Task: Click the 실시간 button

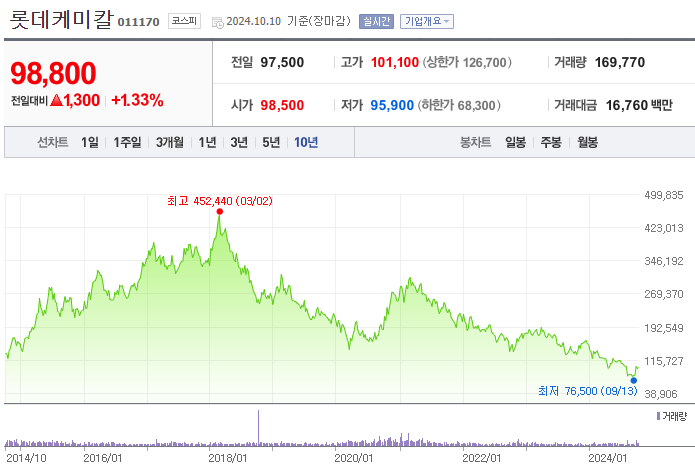Action: (x=376, y=21)
